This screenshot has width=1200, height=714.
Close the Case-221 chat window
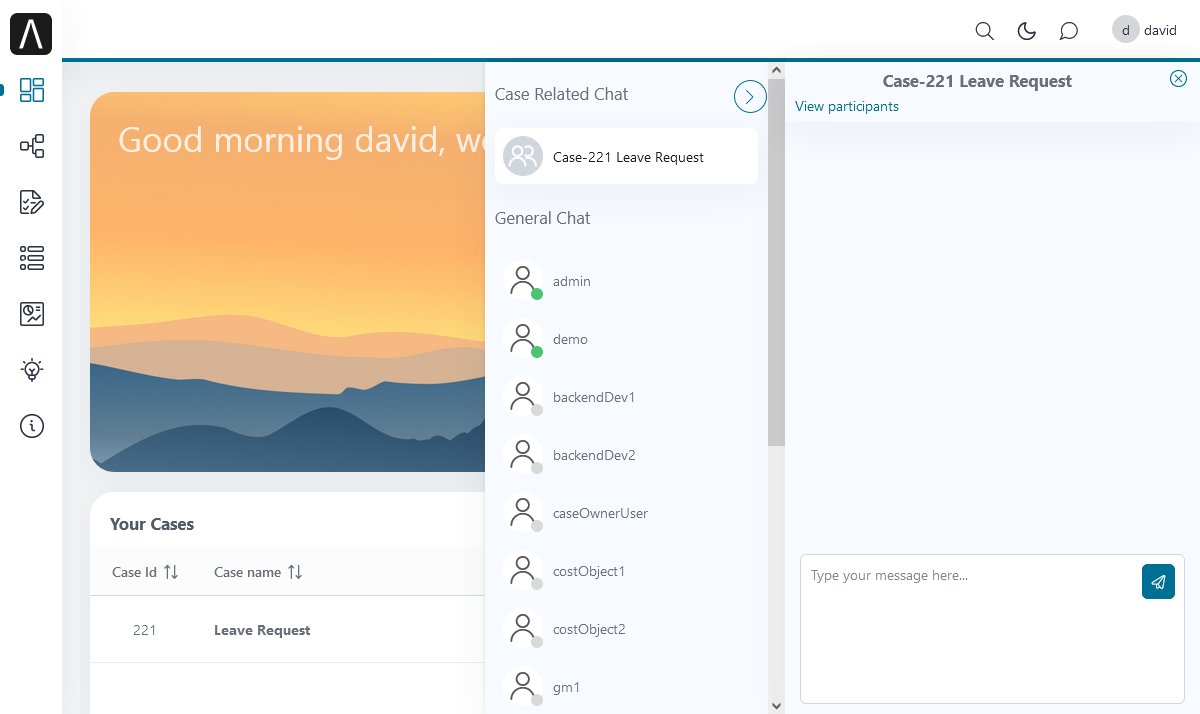coord(1178,79)
